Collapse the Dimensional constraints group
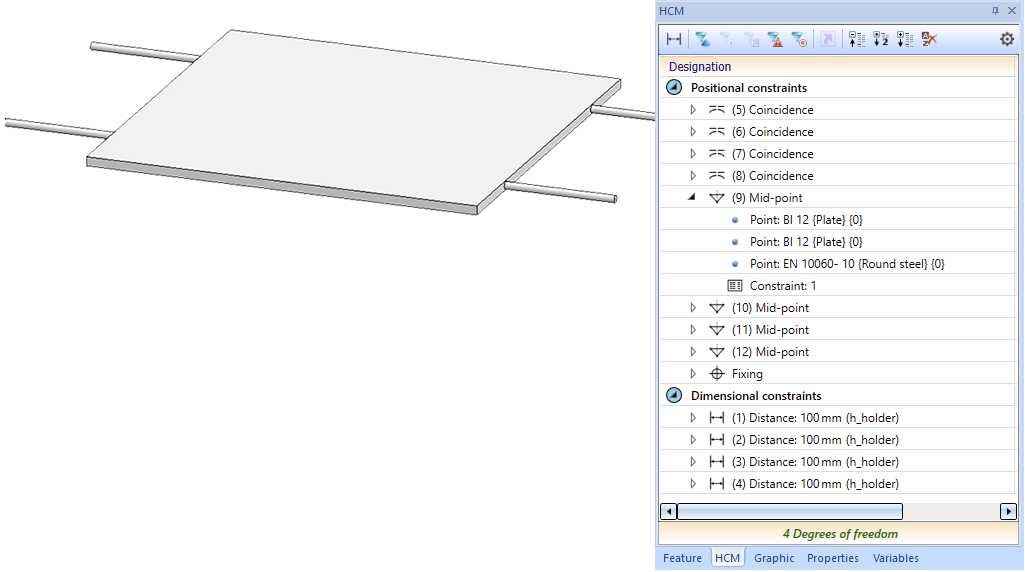Image resolution: width=1025 pixels, height=572 pixels. (674, 395)
